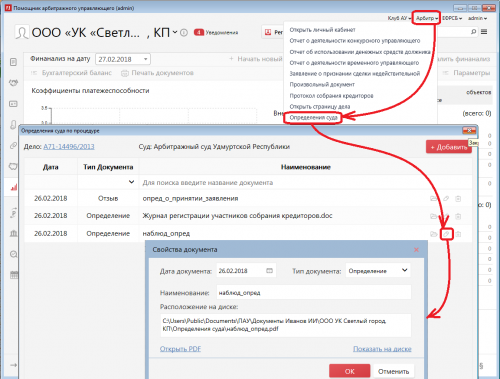The height and width of the screenshot is (379, 500).
Task: Select Произвольный документ menu item
Action: [322, 84]
